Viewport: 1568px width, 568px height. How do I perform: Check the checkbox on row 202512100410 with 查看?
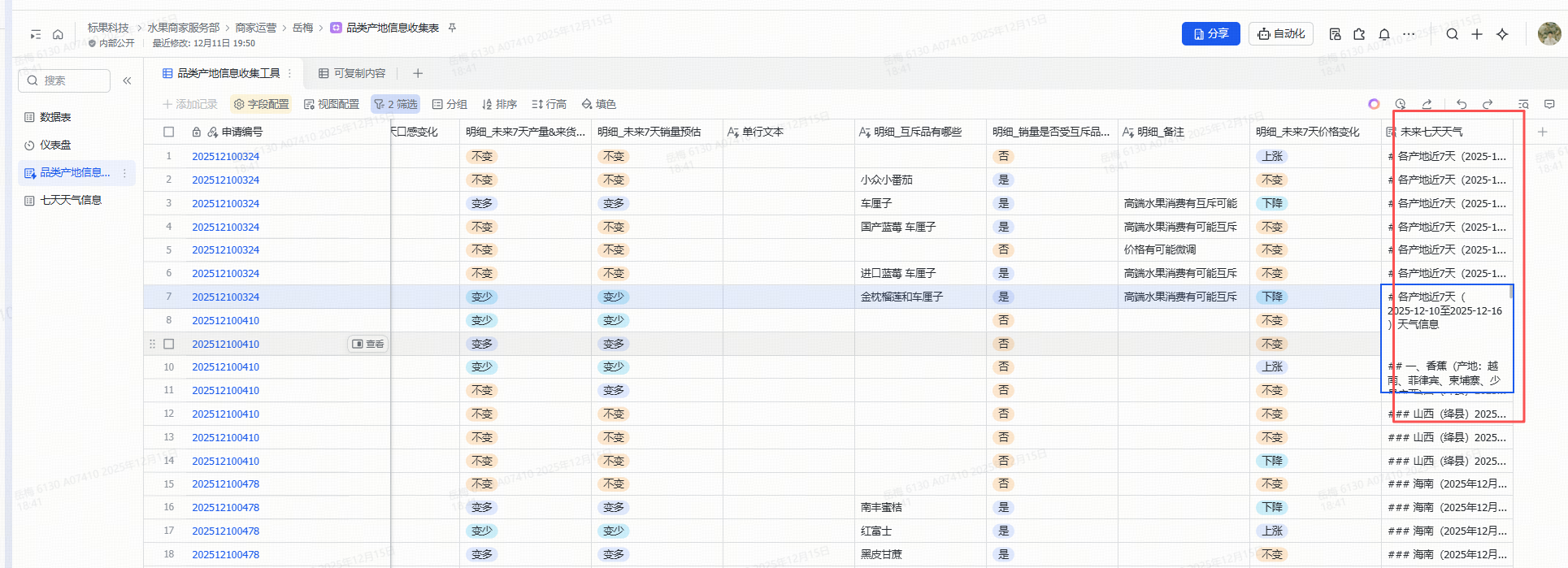169,344
